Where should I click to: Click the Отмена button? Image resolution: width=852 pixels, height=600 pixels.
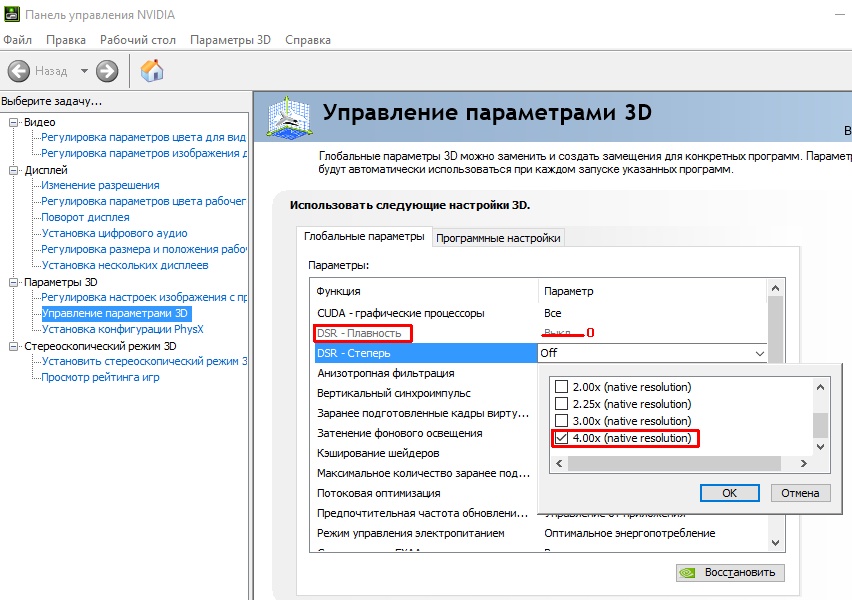[800, 493]
